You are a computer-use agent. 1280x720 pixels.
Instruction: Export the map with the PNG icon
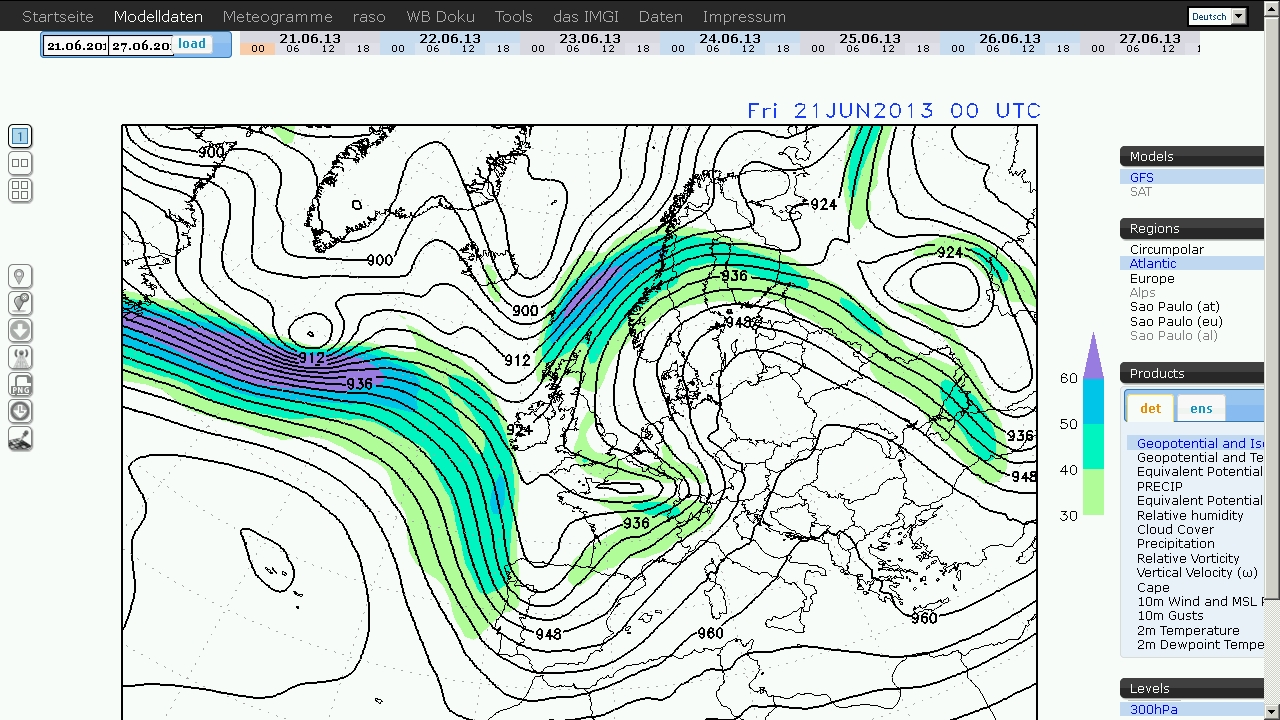pyautogui.click(x=20, y=385)
